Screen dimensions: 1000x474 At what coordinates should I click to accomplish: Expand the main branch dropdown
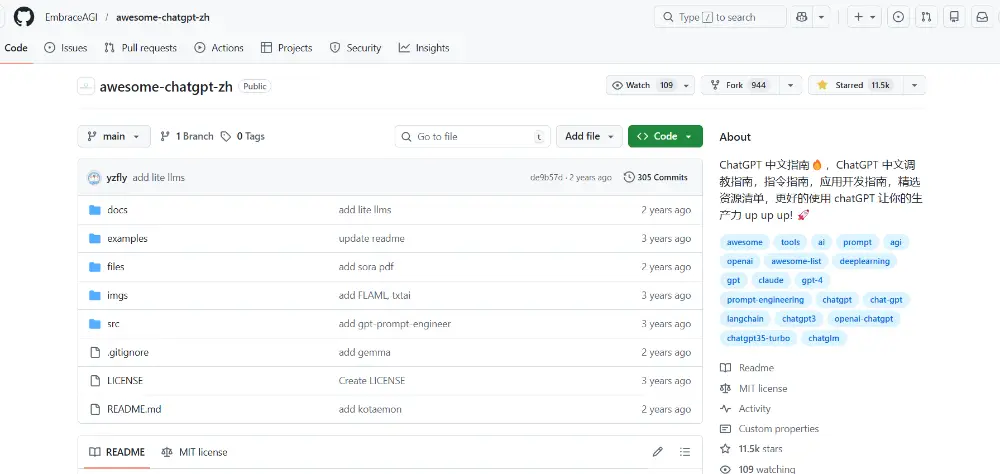point(114,136)
